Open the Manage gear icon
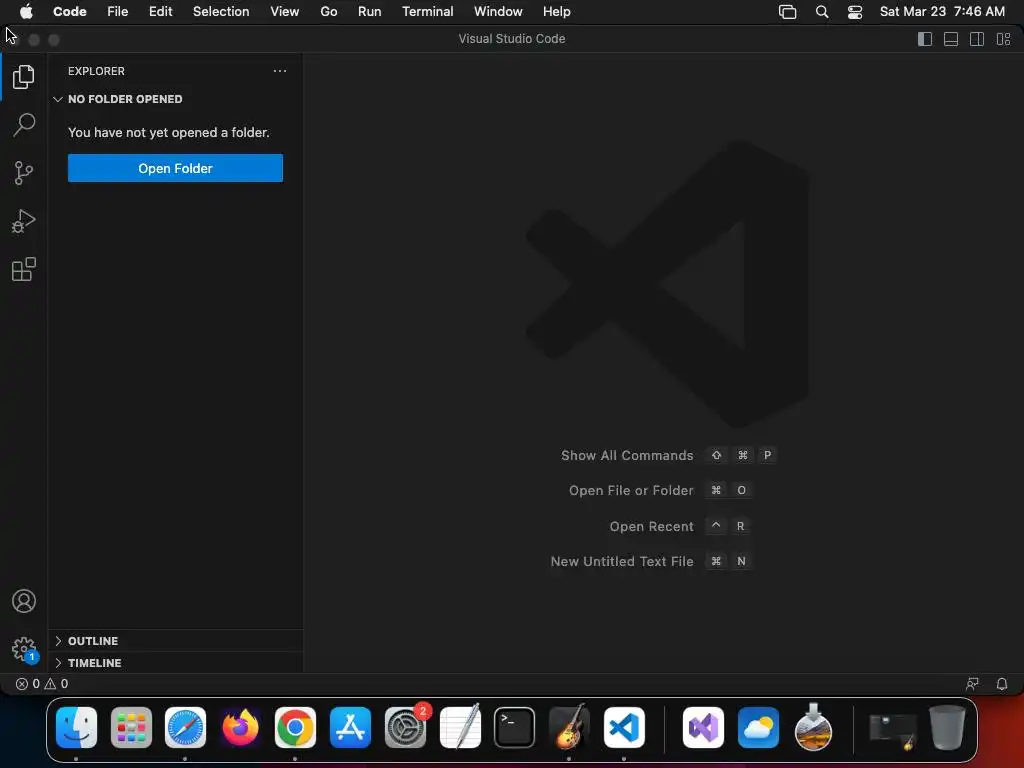 24,649
